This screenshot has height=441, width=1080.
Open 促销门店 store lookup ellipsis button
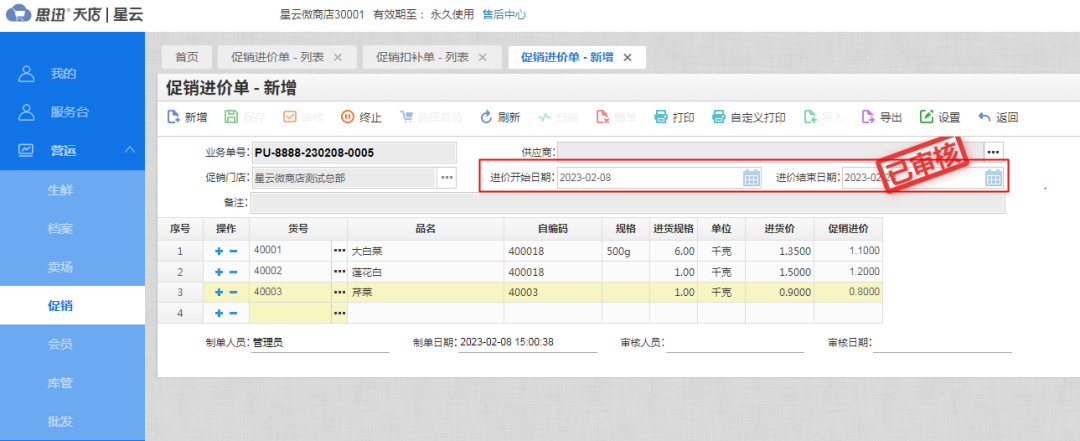446,178
